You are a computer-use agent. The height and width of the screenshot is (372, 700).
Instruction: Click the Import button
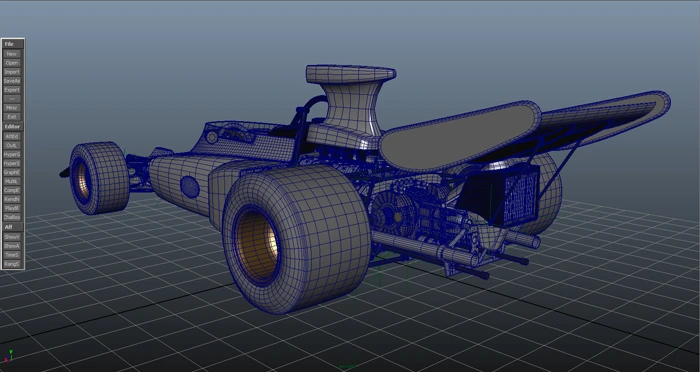(x=12, y=72)
